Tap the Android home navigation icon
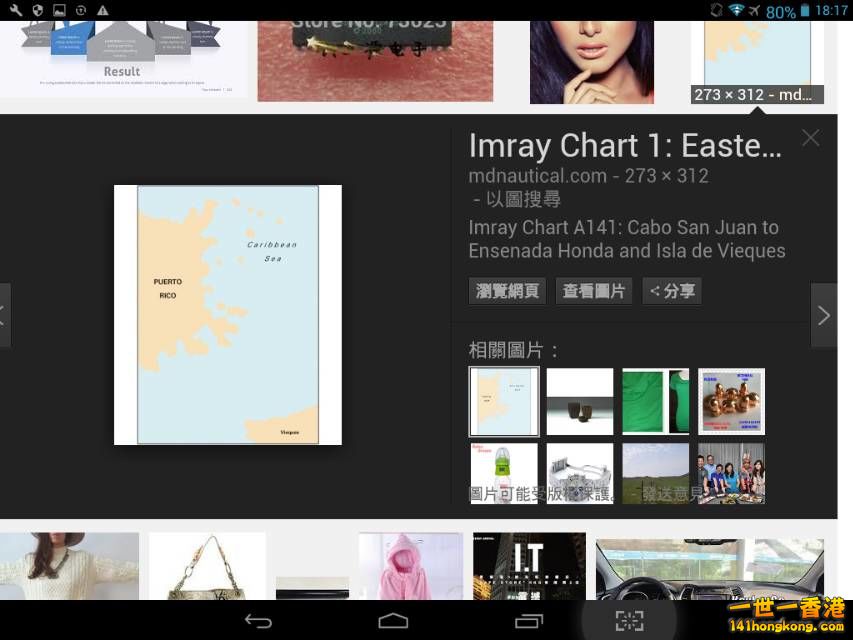 pyautogui.click(x=393, y=620)
